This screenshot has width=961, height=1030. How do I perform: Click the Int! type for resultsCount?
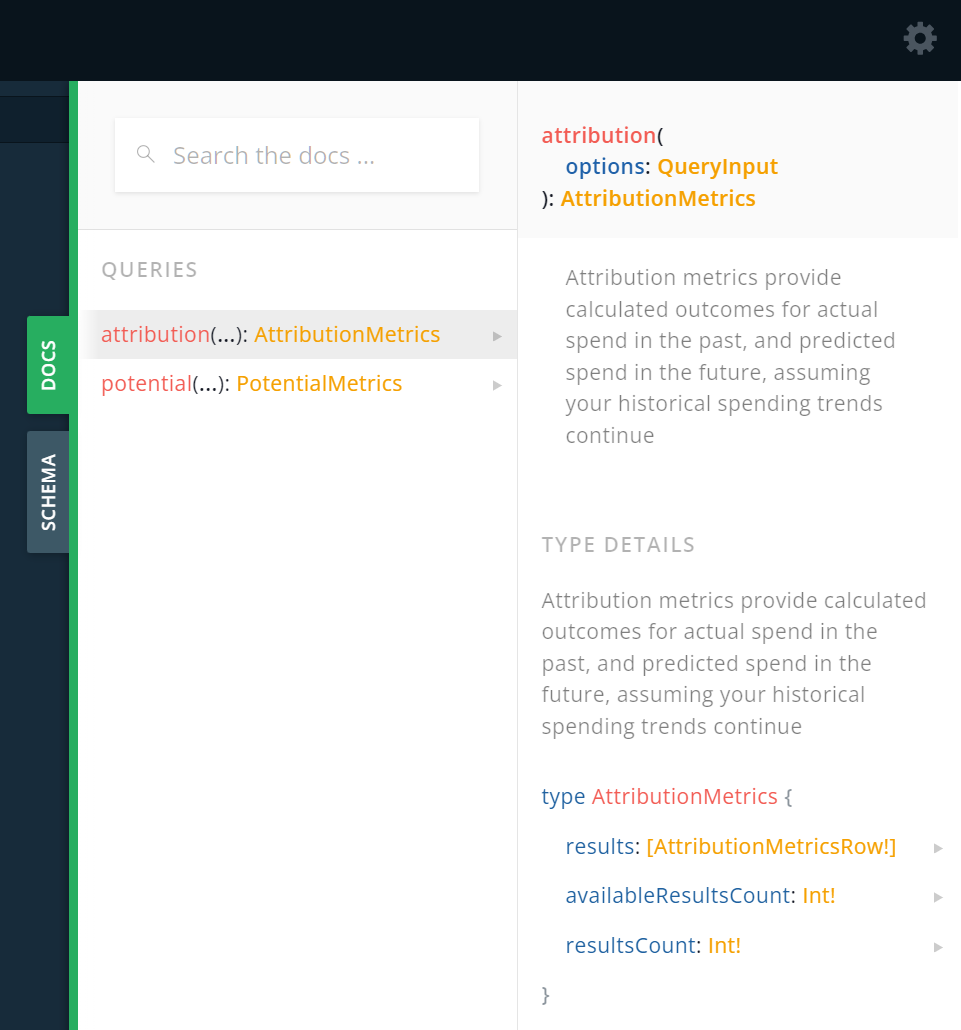pyautogui.click(x=723, y=945)
